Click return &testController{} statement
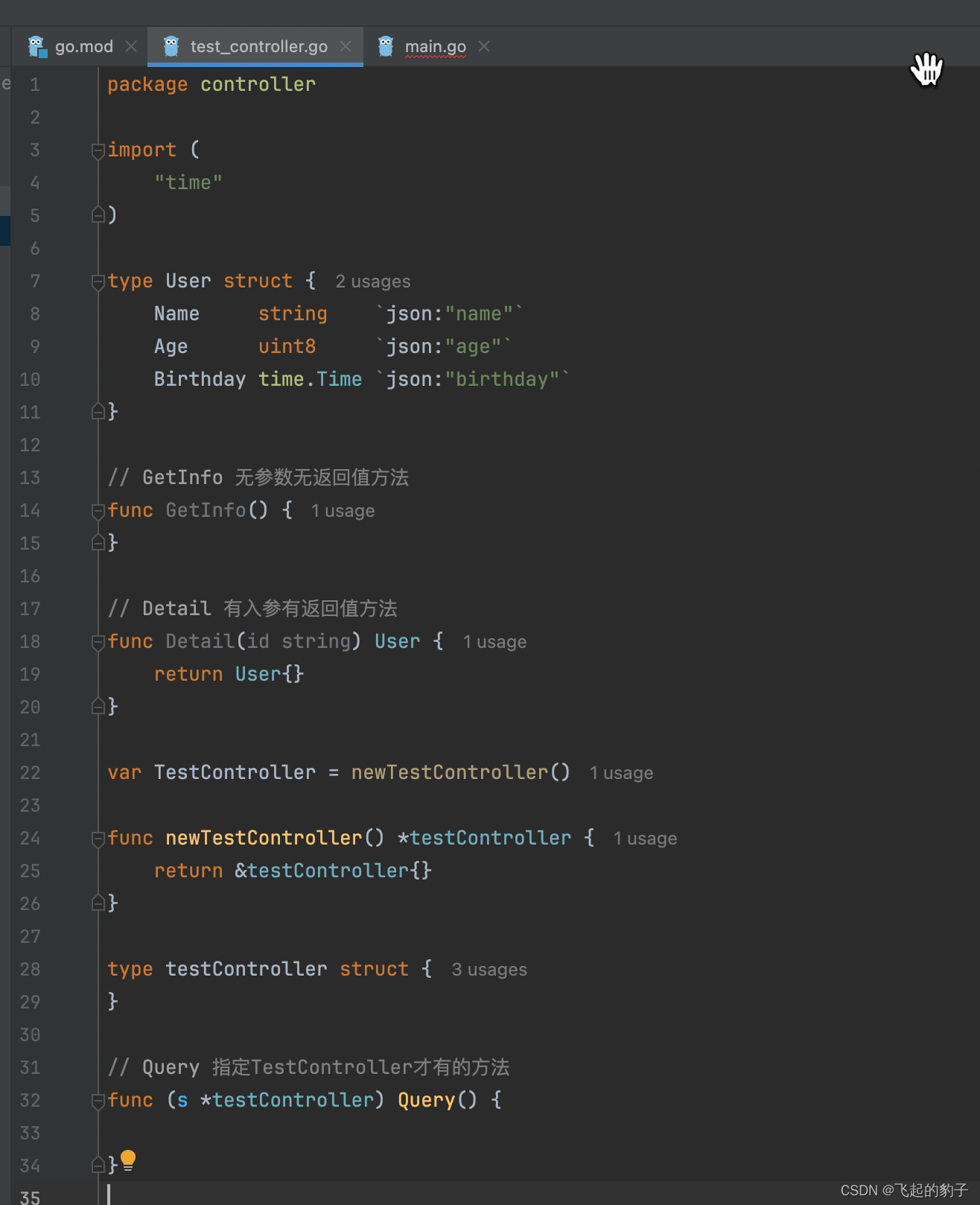 tap(293, 871)
